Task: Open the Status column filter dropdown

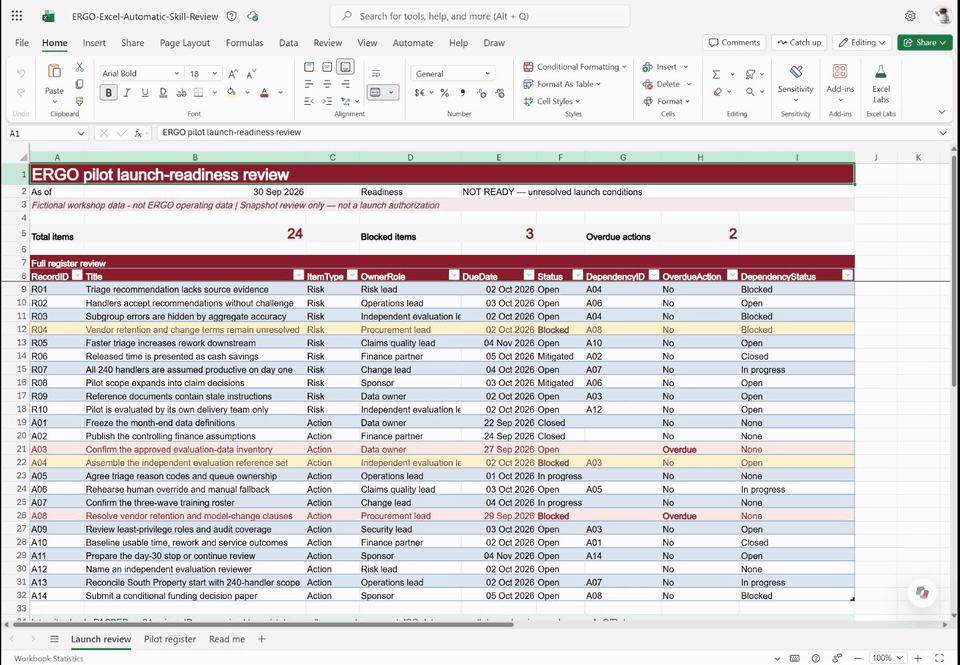Action: [577, 275]
